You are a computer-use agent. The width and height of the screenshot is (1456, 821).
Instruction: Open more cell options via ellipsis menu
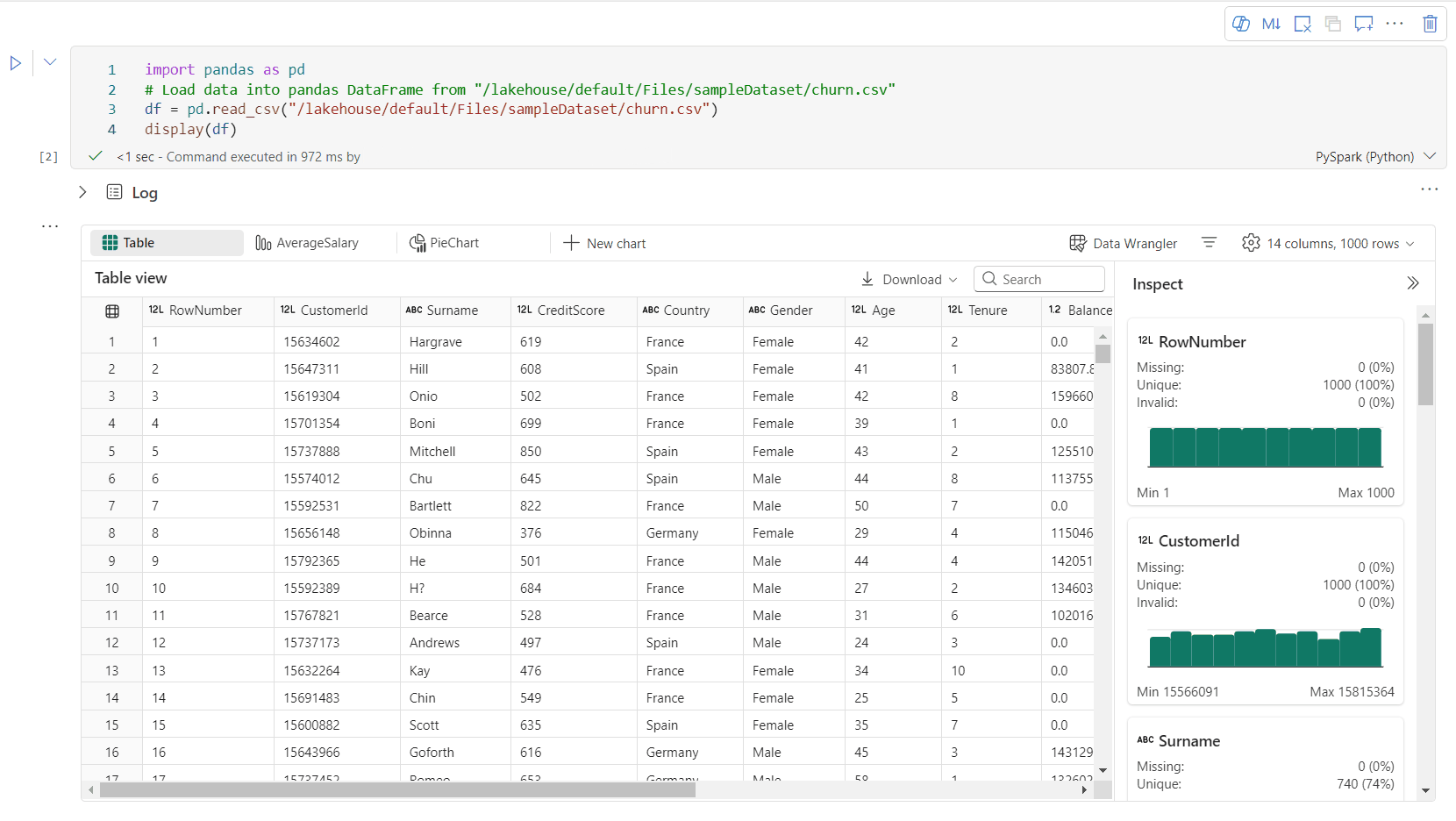(1395, 24)
